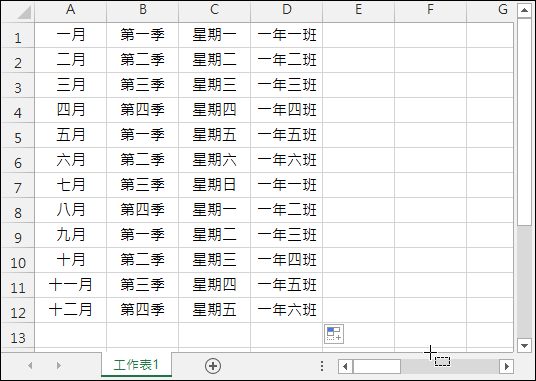Screen dimensions: 536x381
Task: Select cell containing 十二月
Action: pos(70,310)
